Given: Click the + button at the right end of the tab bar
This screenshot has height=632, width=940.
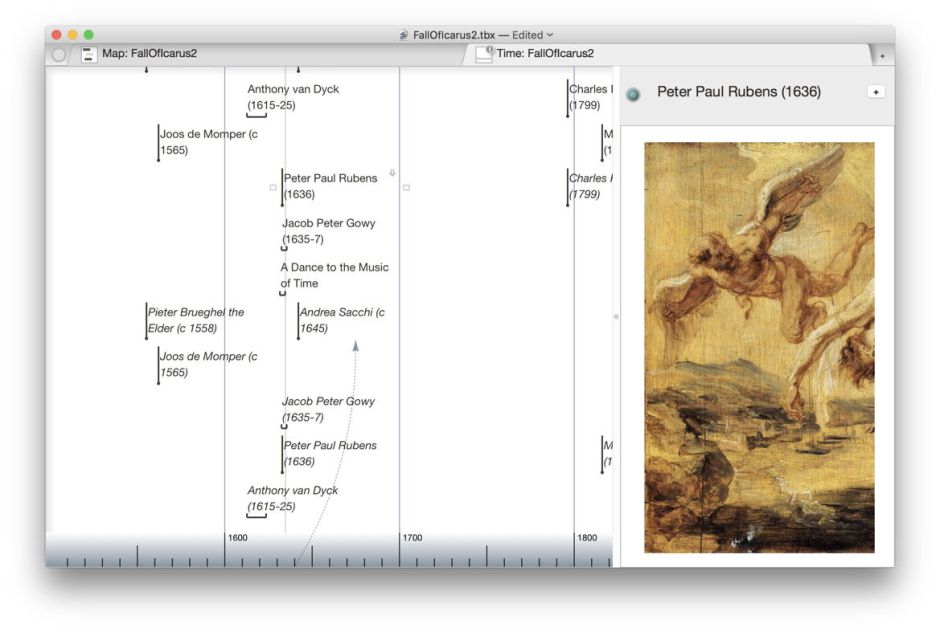Looking at the screenshot, I should [x=882, y=55].
